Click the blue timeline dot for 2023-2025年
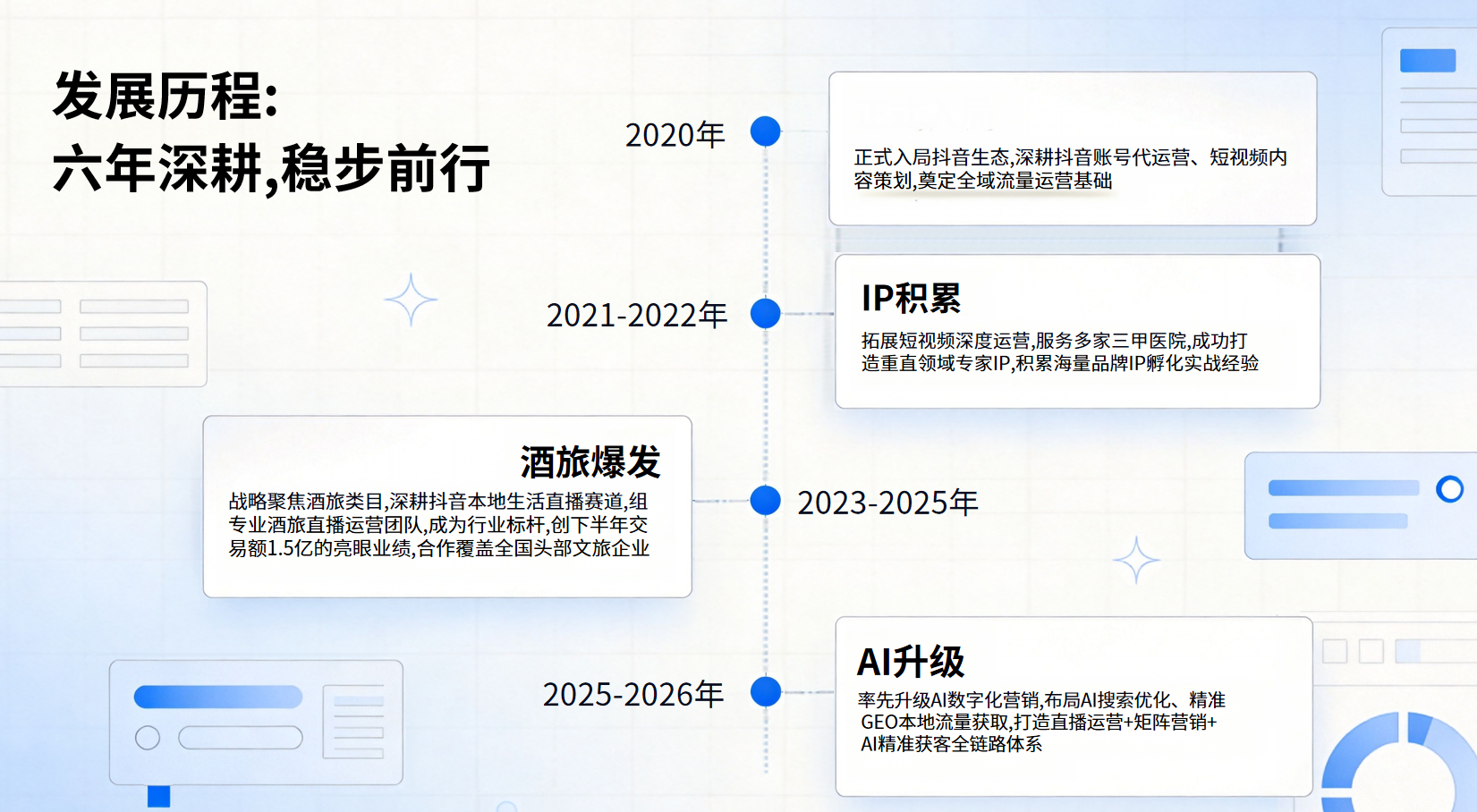 (x=765, y=501)
